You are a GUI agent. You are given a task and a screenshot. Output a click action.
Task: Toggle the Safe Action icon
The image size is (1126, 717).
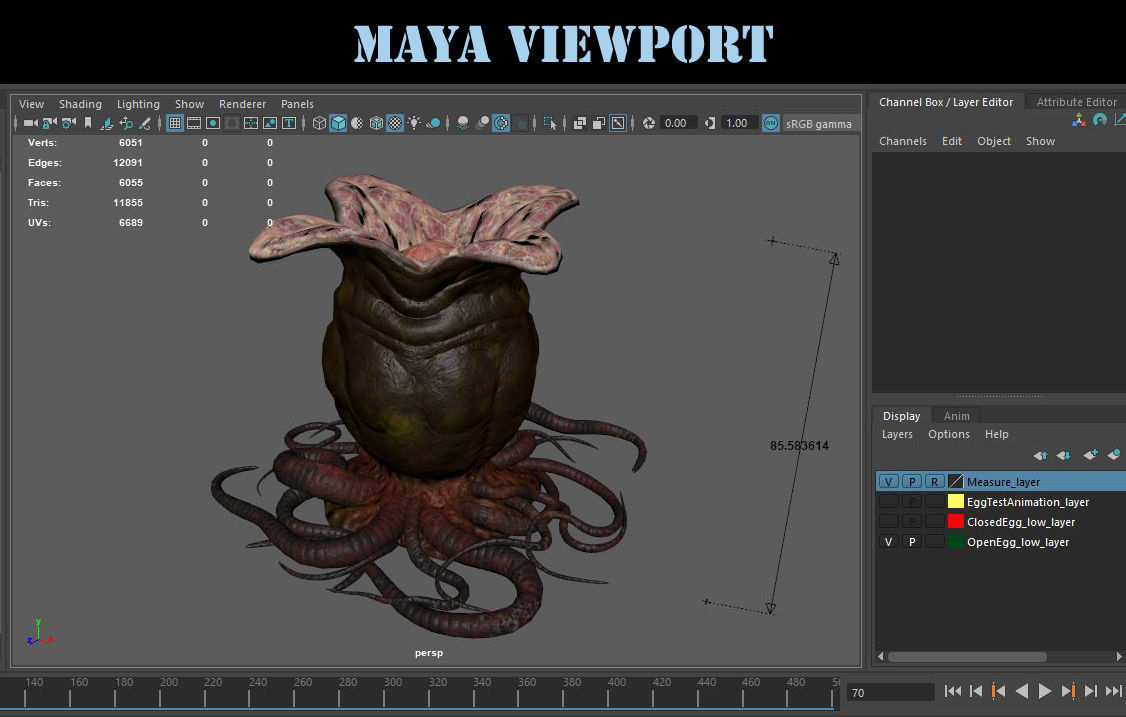(251, 123)
